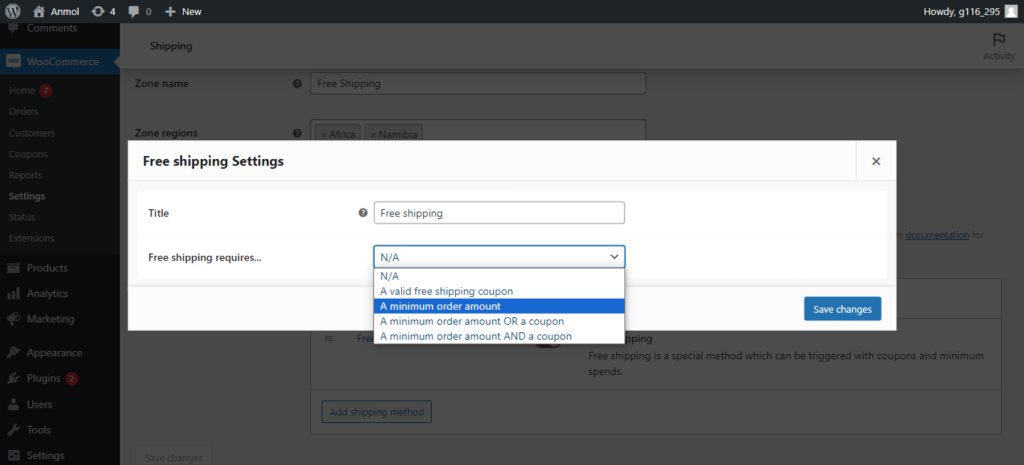Open the bottom Settings sidebar menu

(x=45, y=455)
